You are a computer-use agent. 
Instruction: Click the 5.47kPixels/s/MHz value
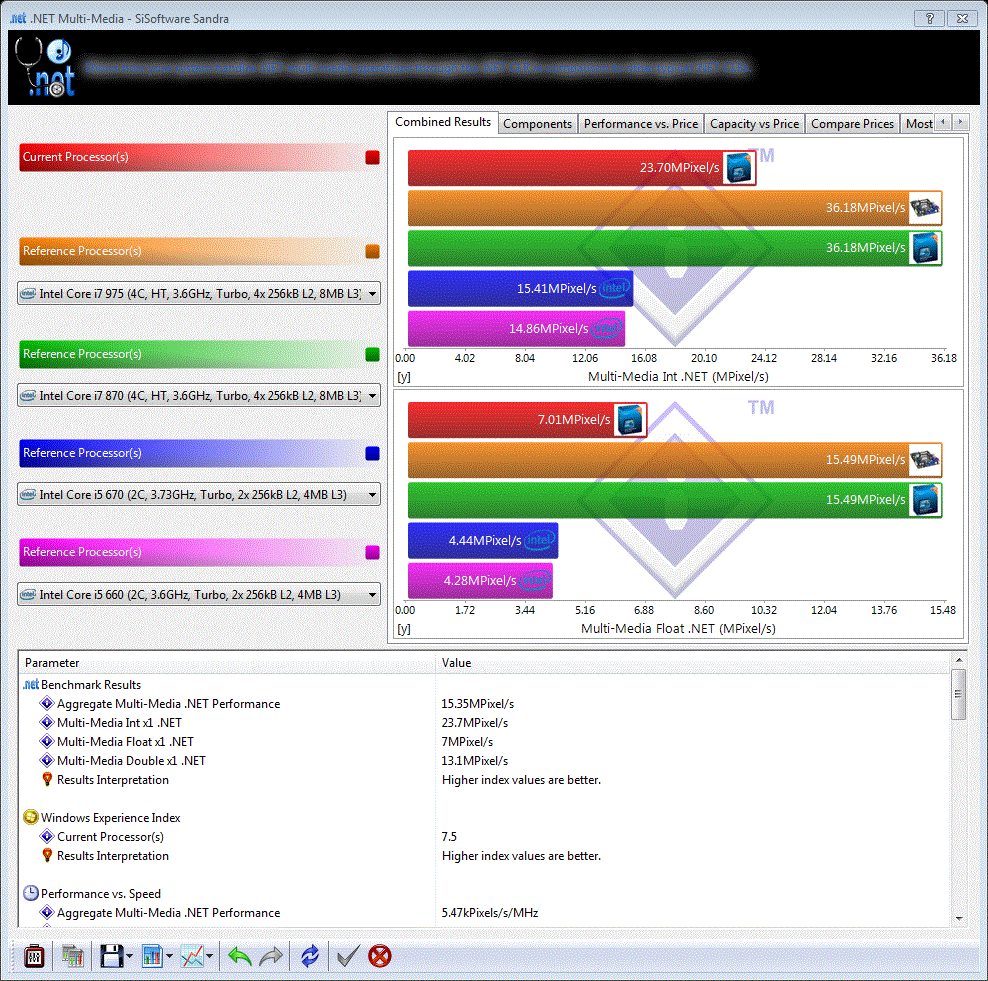point(490,912)
